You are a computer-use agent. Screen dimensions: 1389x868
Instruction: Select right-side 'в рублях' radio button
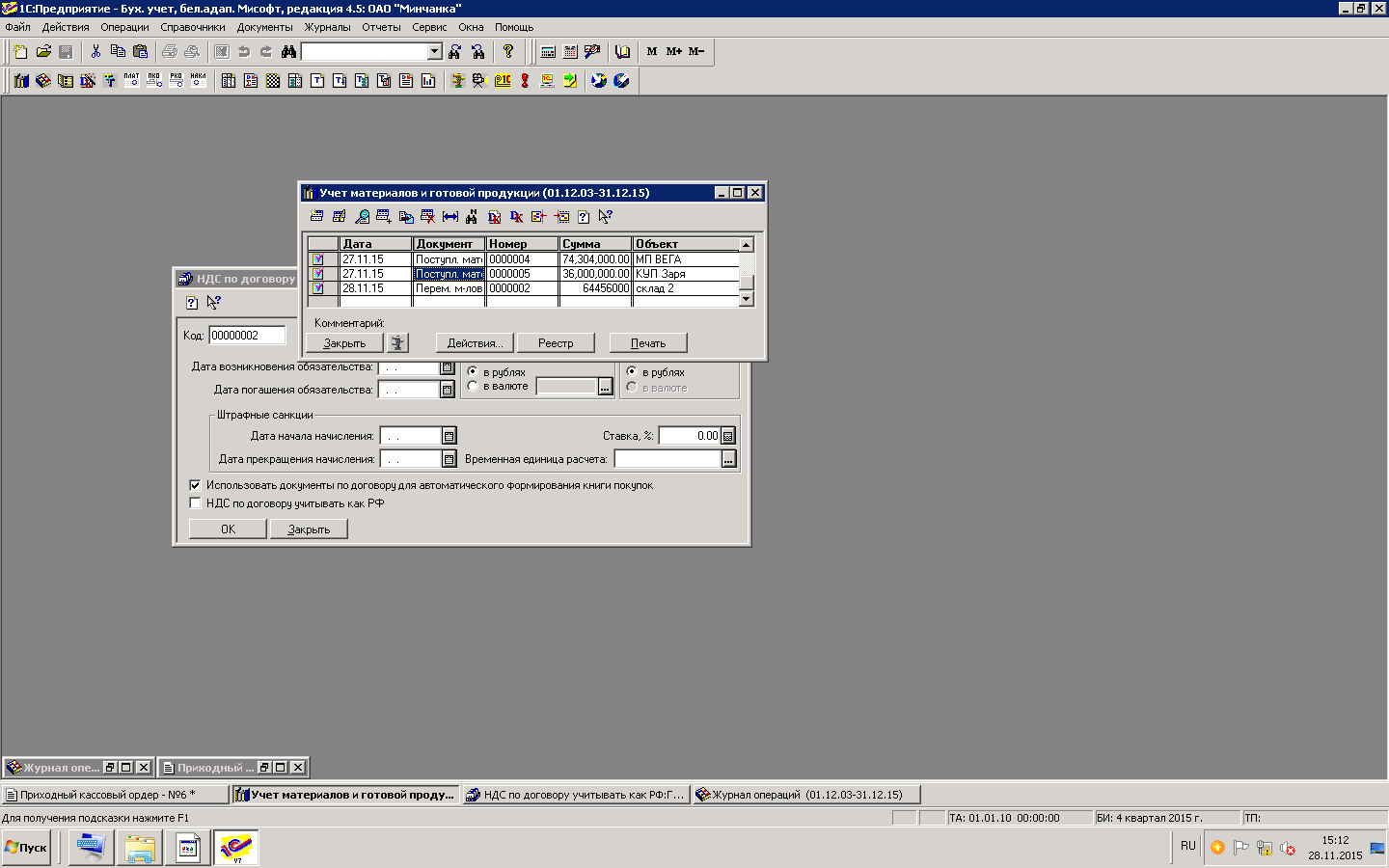(632, 371)
